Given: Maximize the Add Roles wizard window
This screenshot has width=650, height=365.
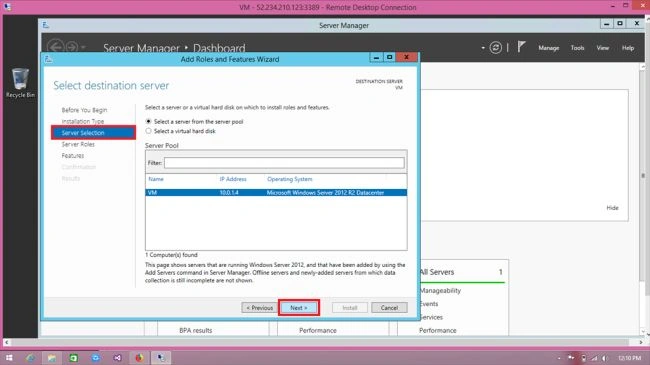Looking at the screenshot, I should 390,57.
